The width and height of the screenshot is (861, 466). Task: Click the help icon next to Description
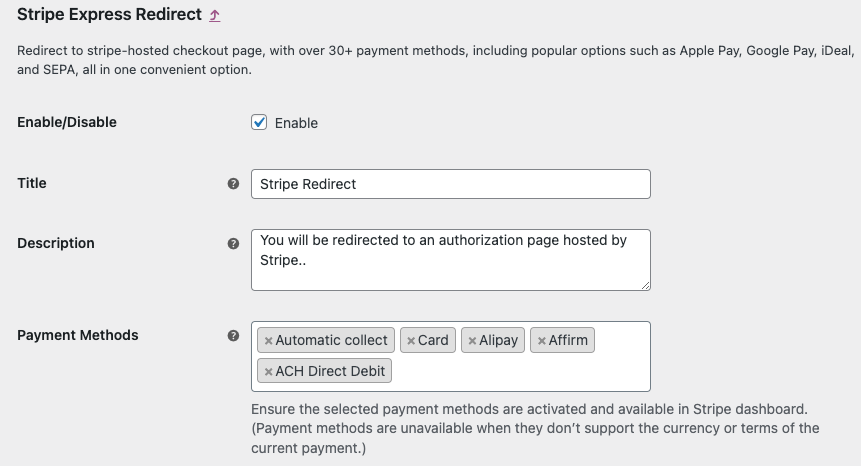tap(233, 244)
